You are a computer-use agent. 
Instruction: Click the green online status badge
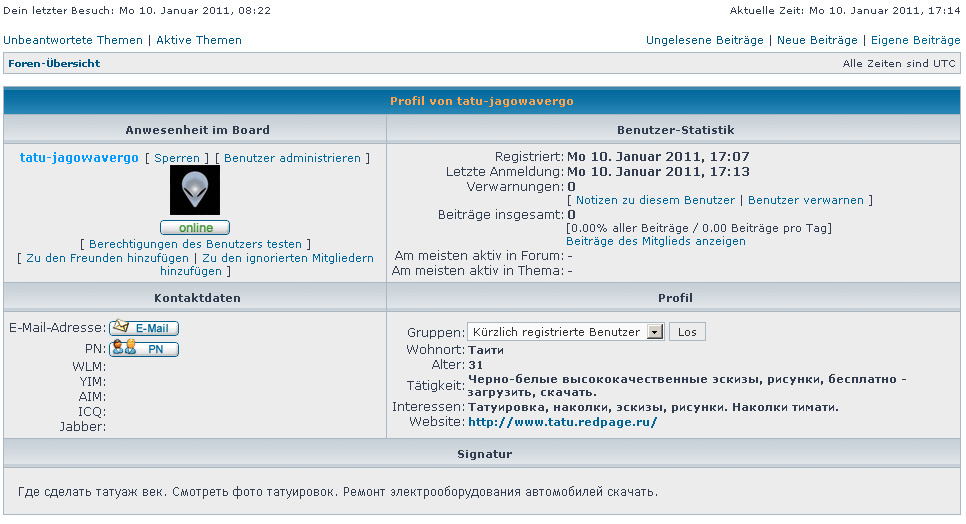coord(195,228)
